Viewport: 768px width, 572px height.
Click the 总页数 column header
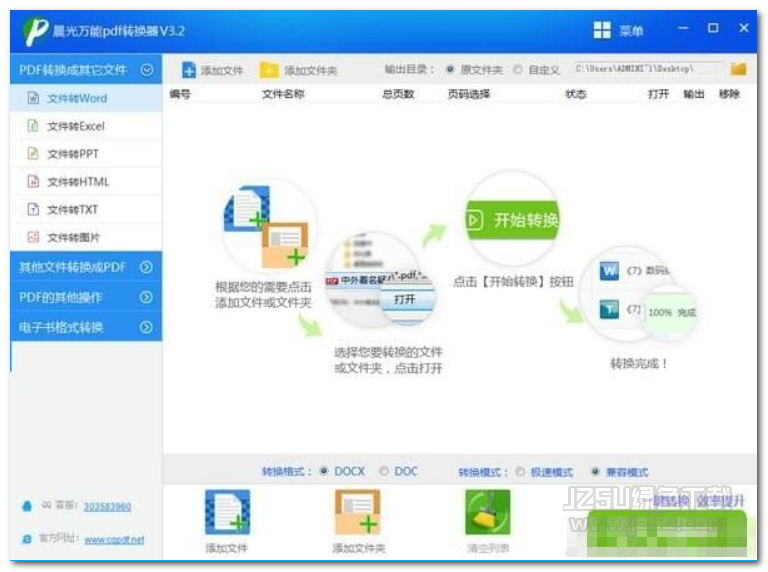click(398, 94)
